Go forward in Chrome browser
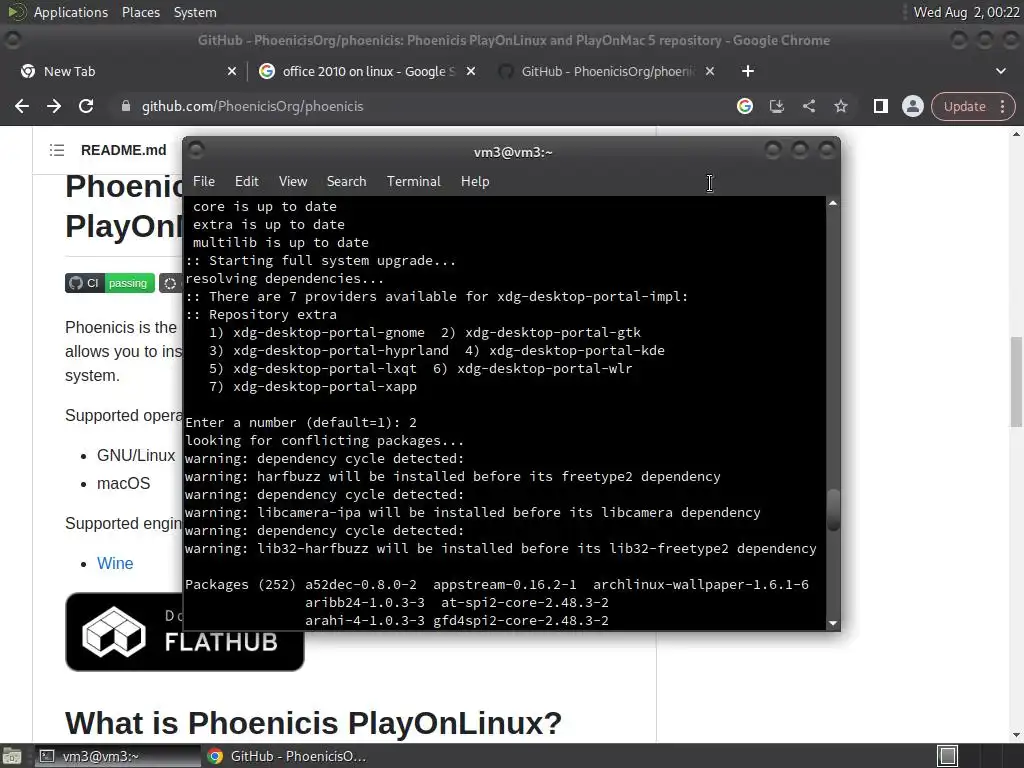Image resolution: width=1024 pixels, height=768 pixels. pyautogui.click(x=54, y=106)
